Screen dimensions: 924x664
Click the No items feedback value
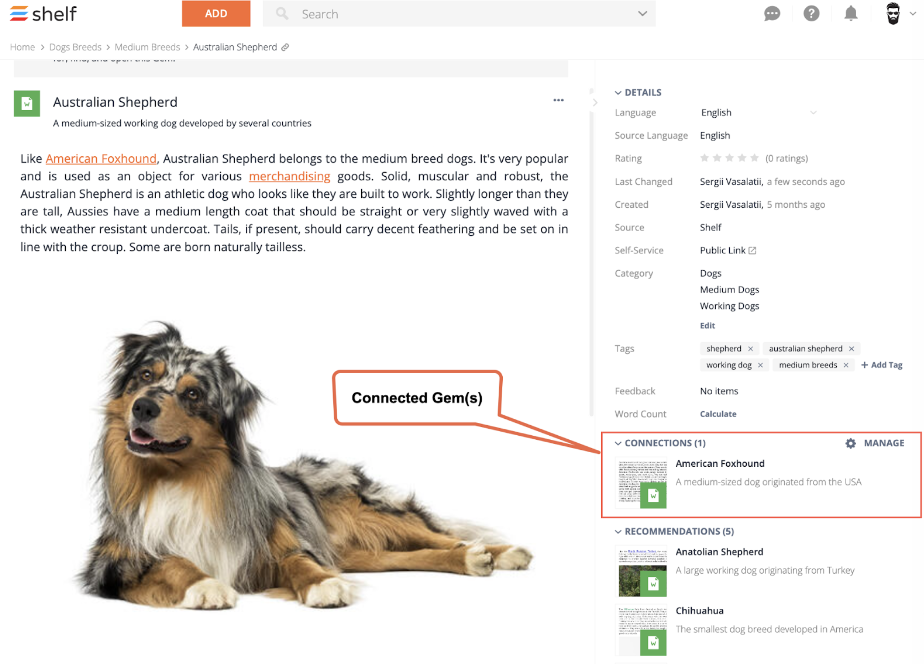click(719, 391)
